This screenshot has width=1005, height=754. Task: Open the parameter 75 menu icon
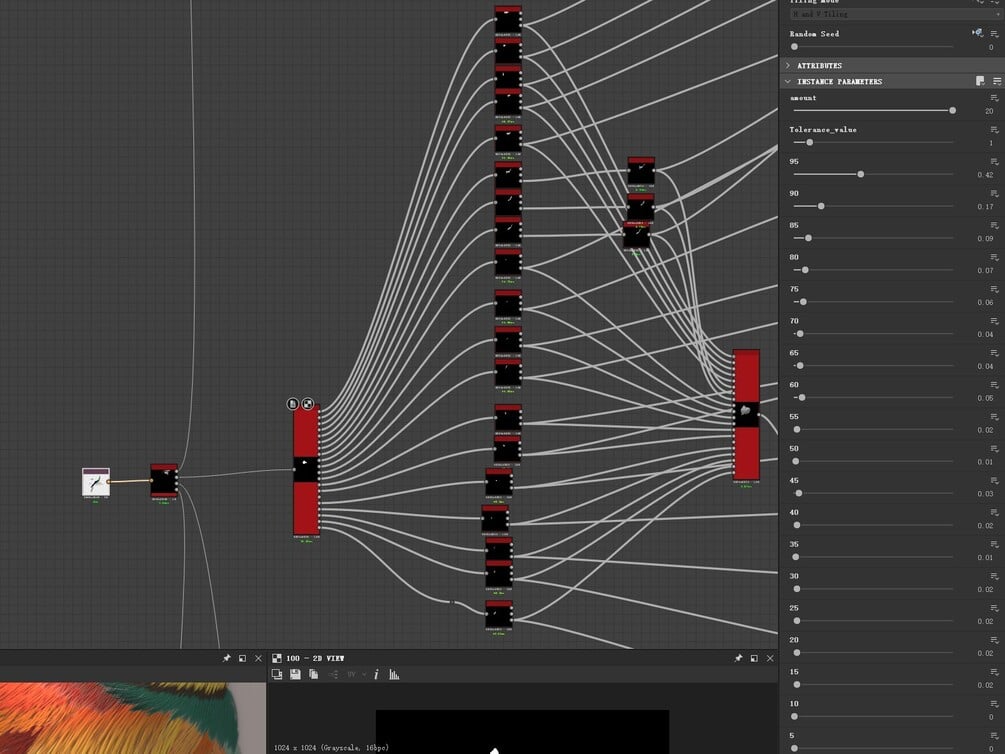pos(995,289)
